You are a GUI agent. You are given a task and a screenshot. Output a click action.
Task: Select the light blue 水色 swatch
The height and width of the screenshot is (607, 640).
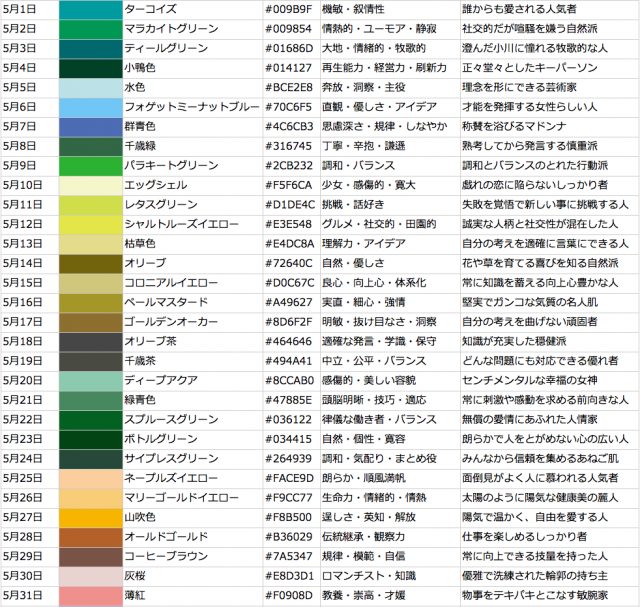[x=90, y=88]
